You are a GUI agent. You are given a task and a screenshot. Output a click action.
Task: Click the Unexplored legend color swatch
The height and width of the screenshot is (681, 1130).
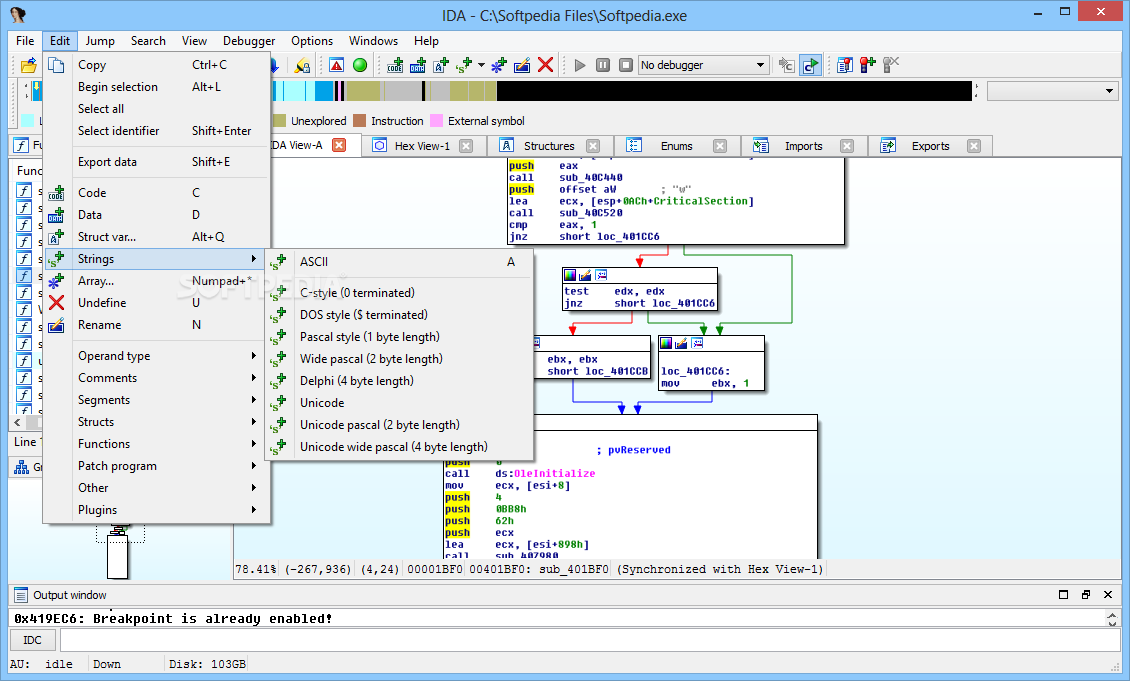[x=281, y=120]
